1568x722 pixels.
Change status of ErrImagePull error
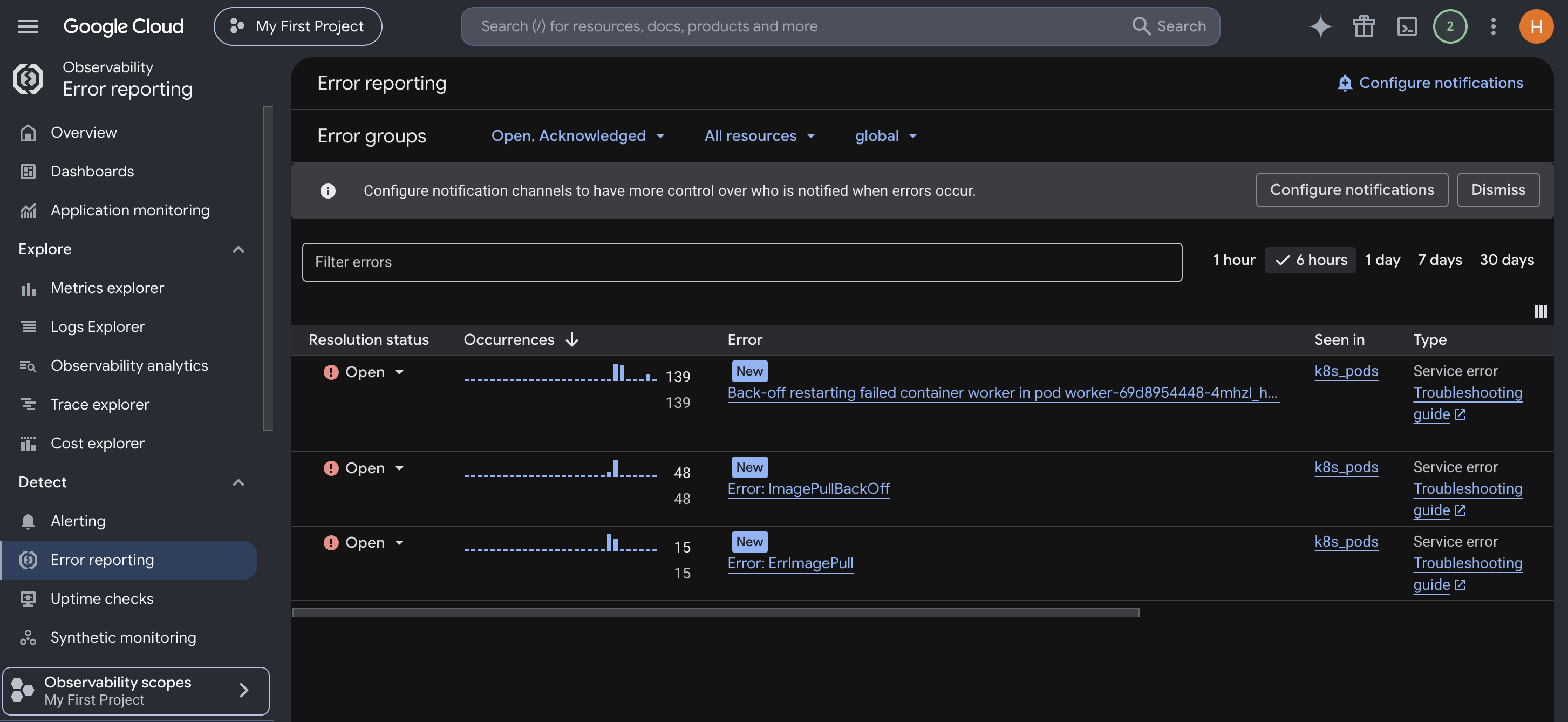364,542
